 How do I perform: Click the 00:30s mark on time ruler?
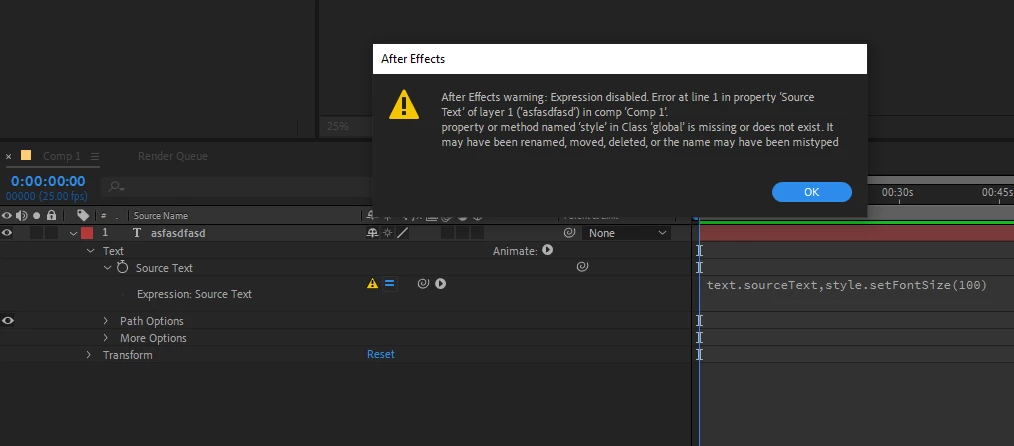point(898,193)
